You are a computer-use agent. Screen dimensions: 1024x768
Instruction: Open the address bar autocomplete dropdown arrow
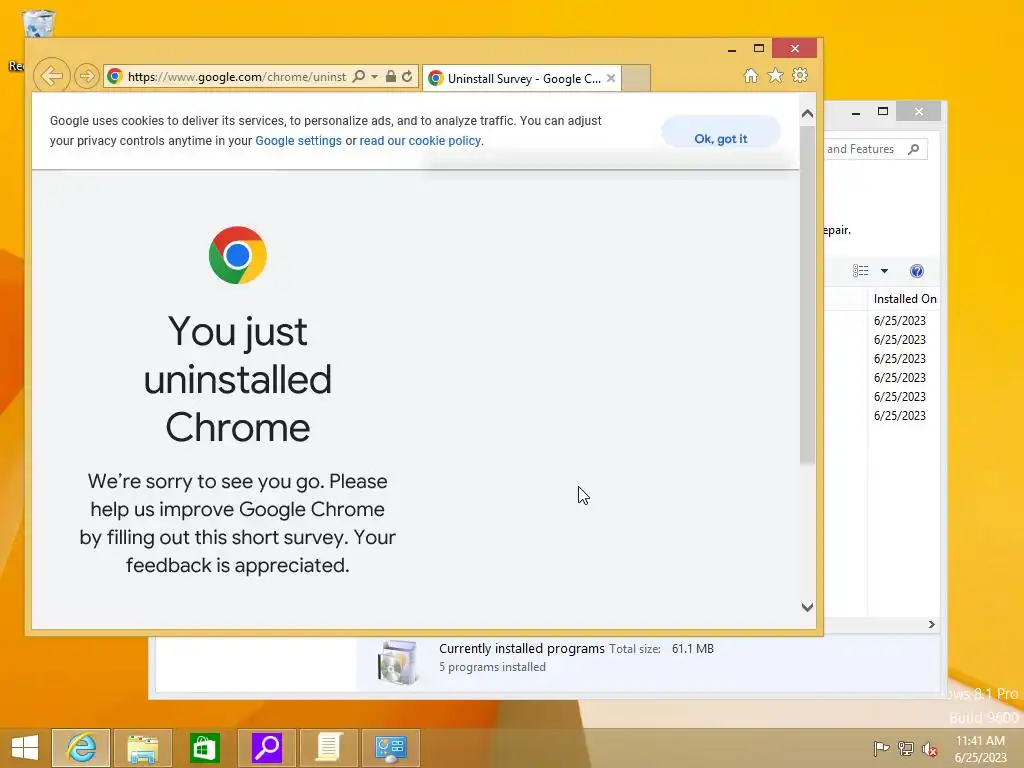(x=374, y=76)
